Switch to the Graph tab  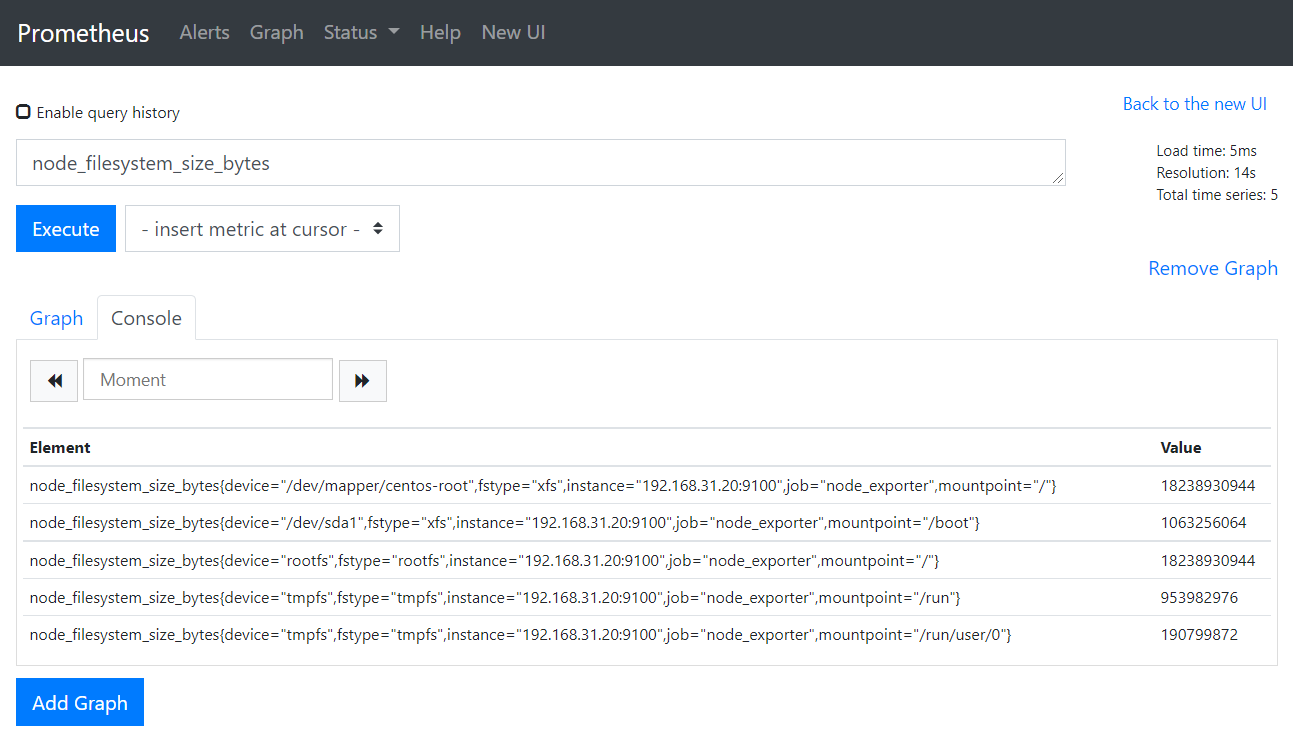coord(56,318)
